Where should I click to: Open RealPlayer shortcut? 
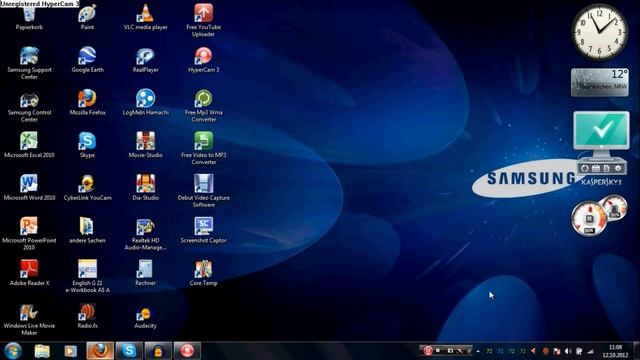[145, 60]
